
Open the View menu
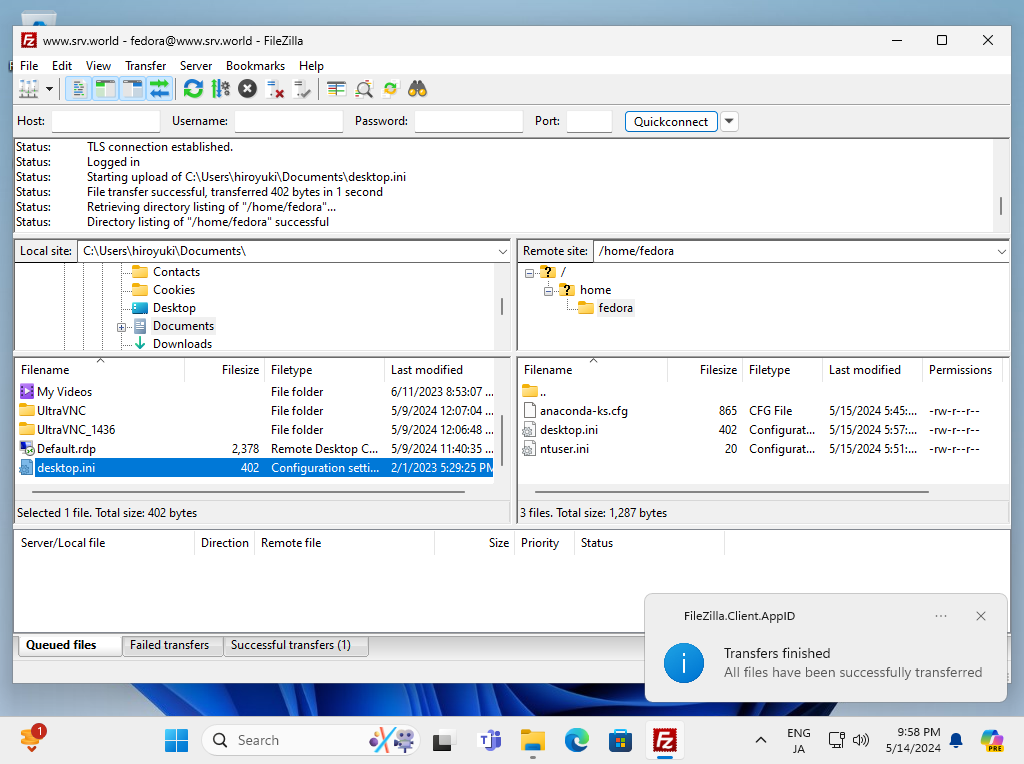tap(99, 66)
